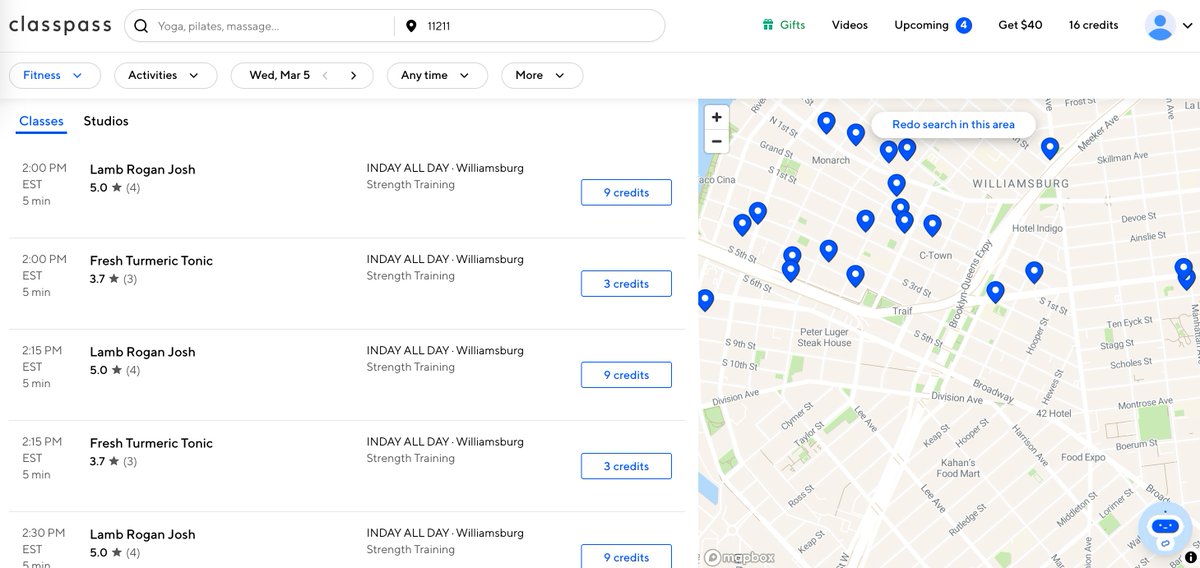The height and width of the screenshot is (568, 1200).
Task: Switch to the Studios tab
Action: pos(106,121)
